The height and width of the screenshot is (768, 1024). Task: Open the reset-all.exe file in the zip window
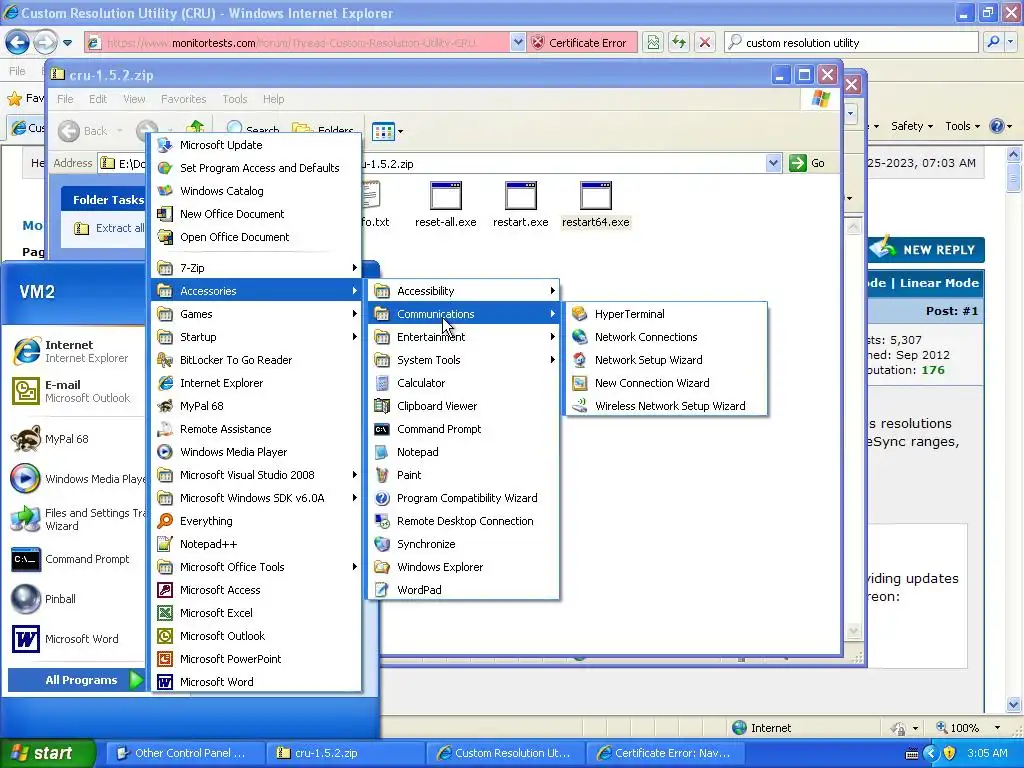(x=445, y=205)
